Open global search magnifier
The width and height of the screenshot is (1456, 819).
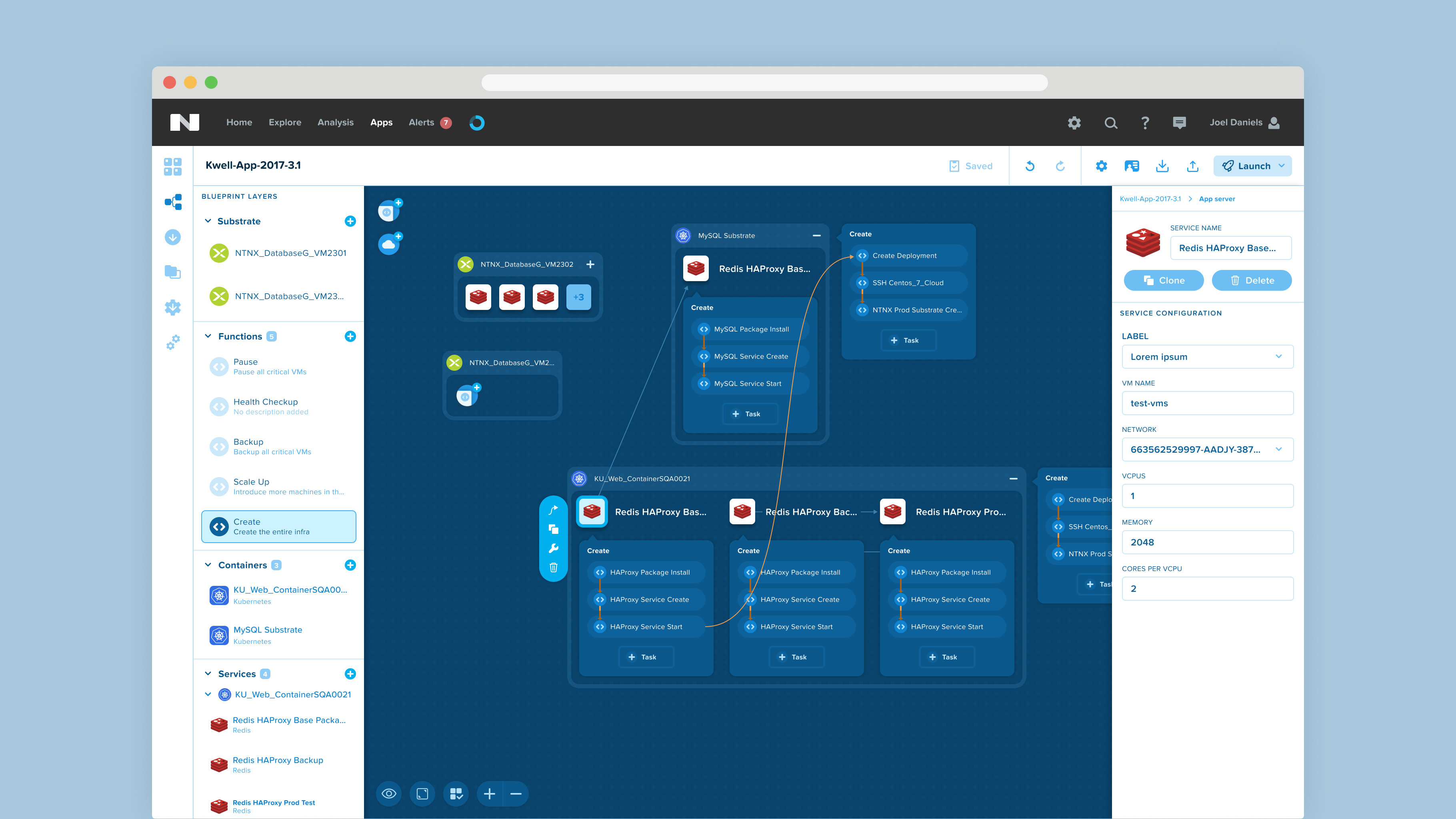point(1111,123)
